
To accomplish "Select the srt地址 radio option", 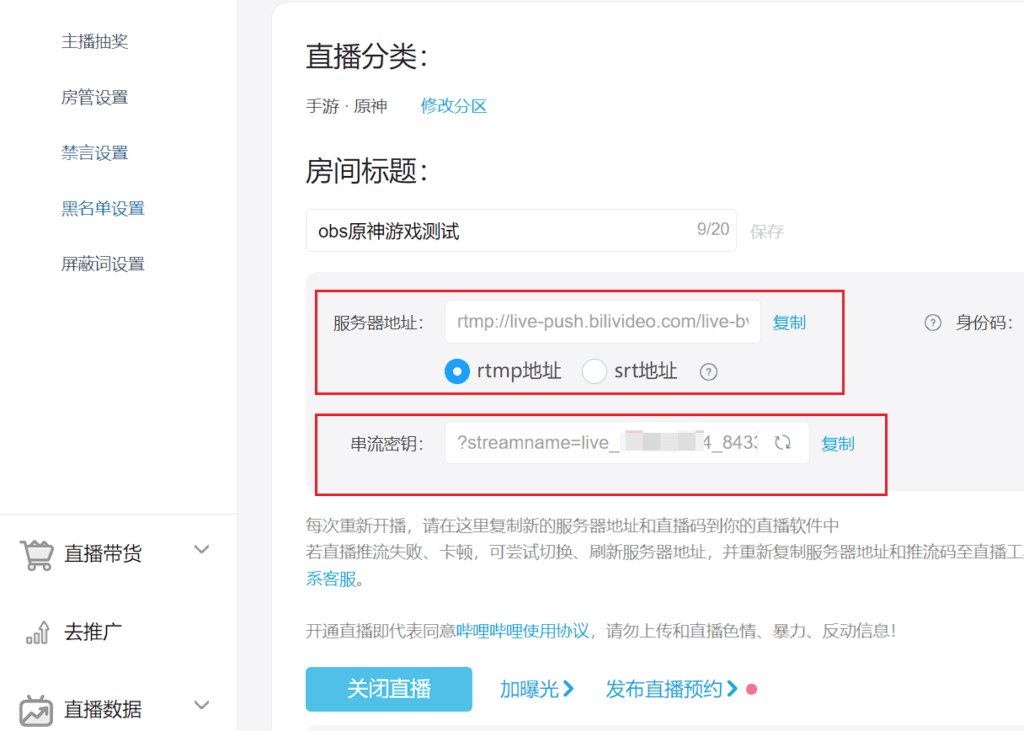I will point(595,372).
